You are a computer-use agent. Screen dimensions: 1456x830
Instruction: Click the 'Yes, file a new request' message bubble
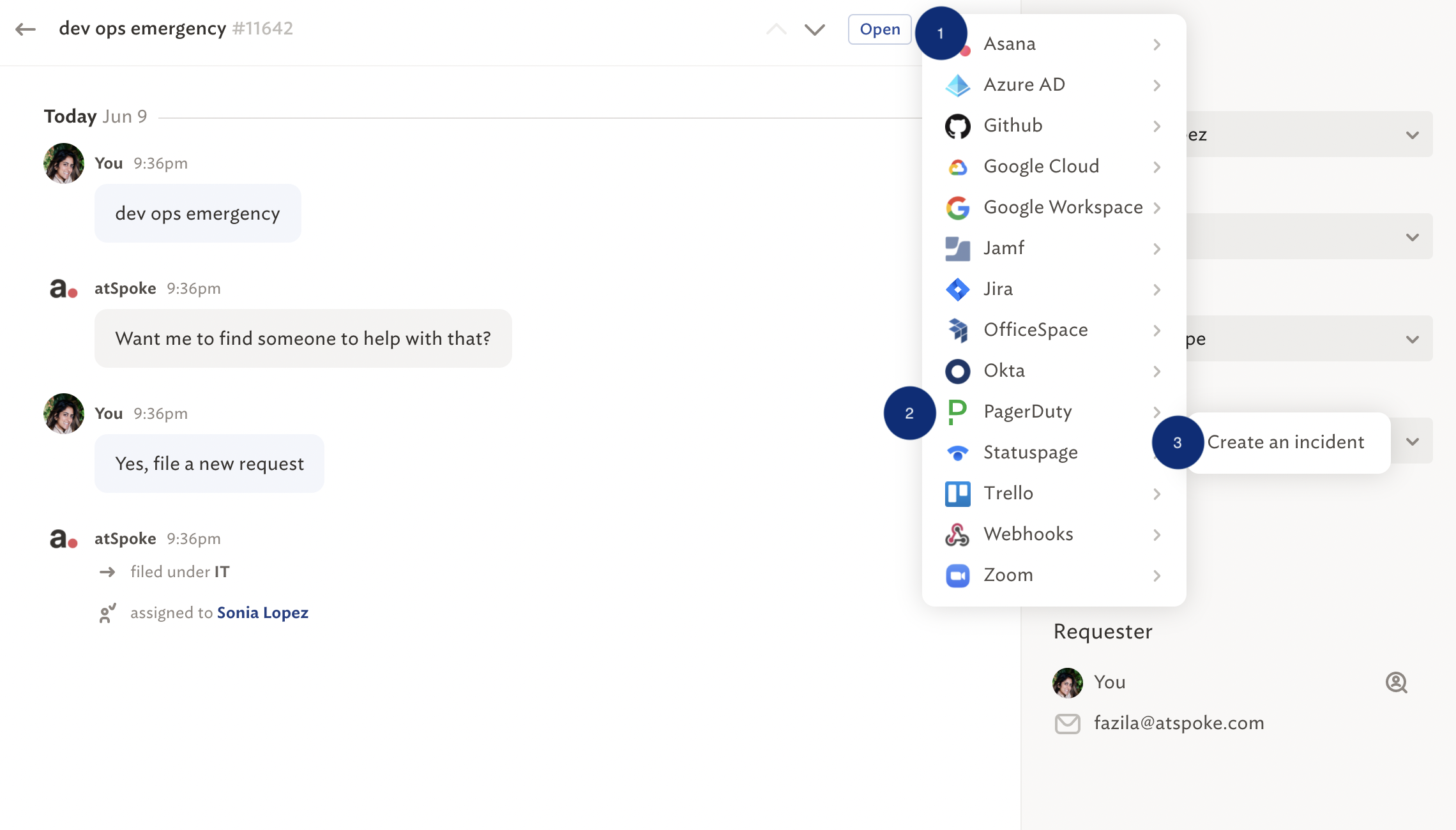pos(209,464)
